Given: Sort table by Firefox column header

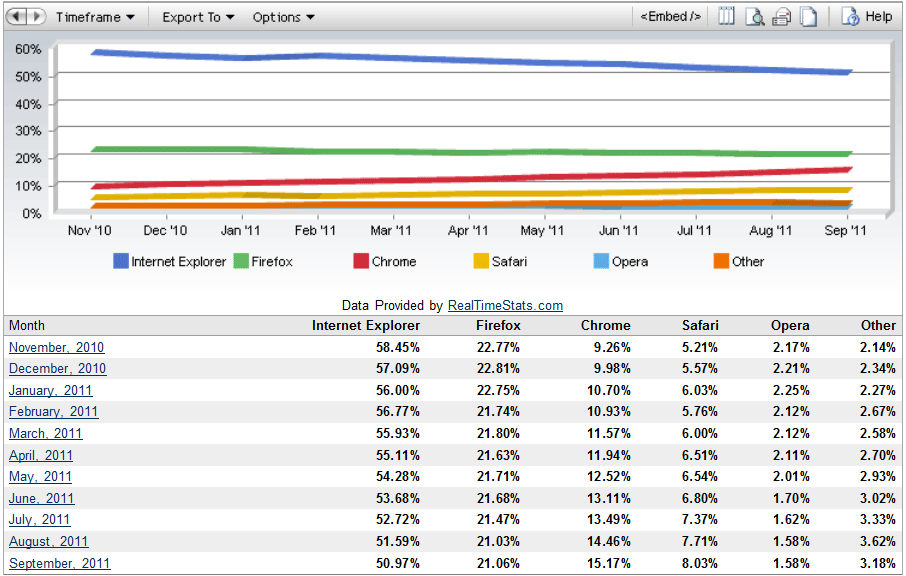Looking at the screenshot, I should (x=498, y=326).
